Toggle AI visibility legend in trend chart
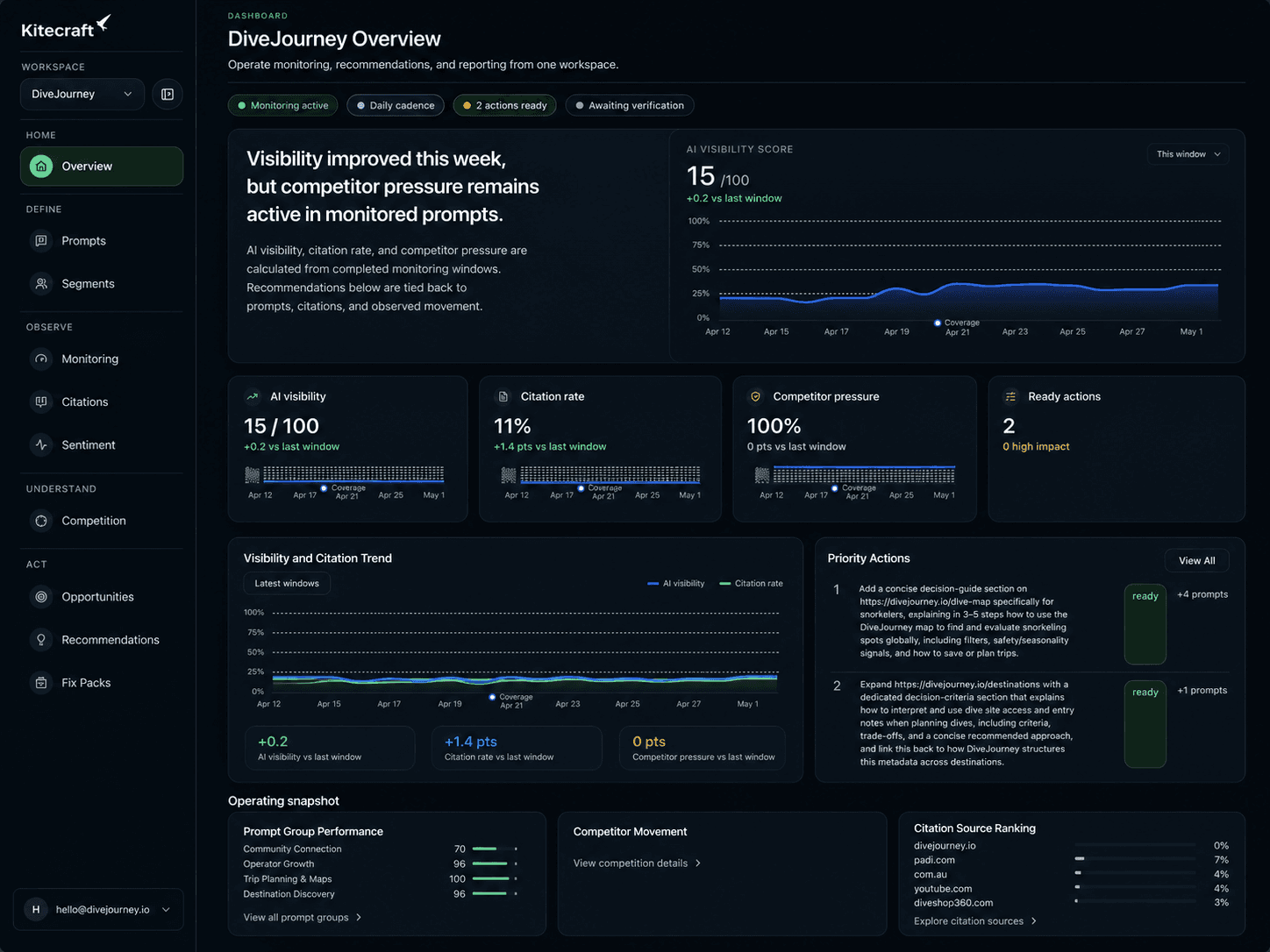The width and height of the screenshot is (1270, 952). point(676,584)
